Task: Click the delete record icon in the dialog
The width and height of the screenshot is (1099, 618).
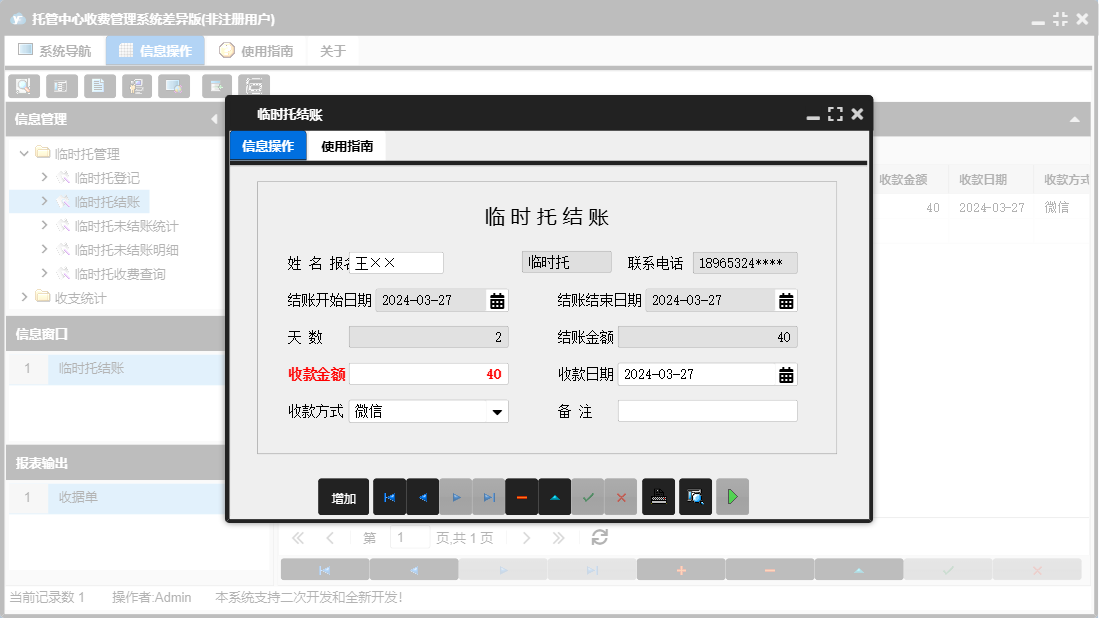Action: [x=521, y=497]
